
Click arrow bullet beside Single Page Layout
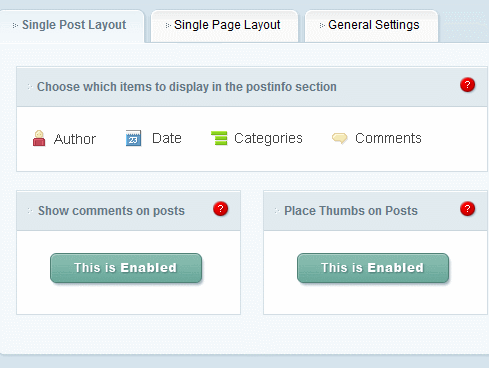(168, 25)
